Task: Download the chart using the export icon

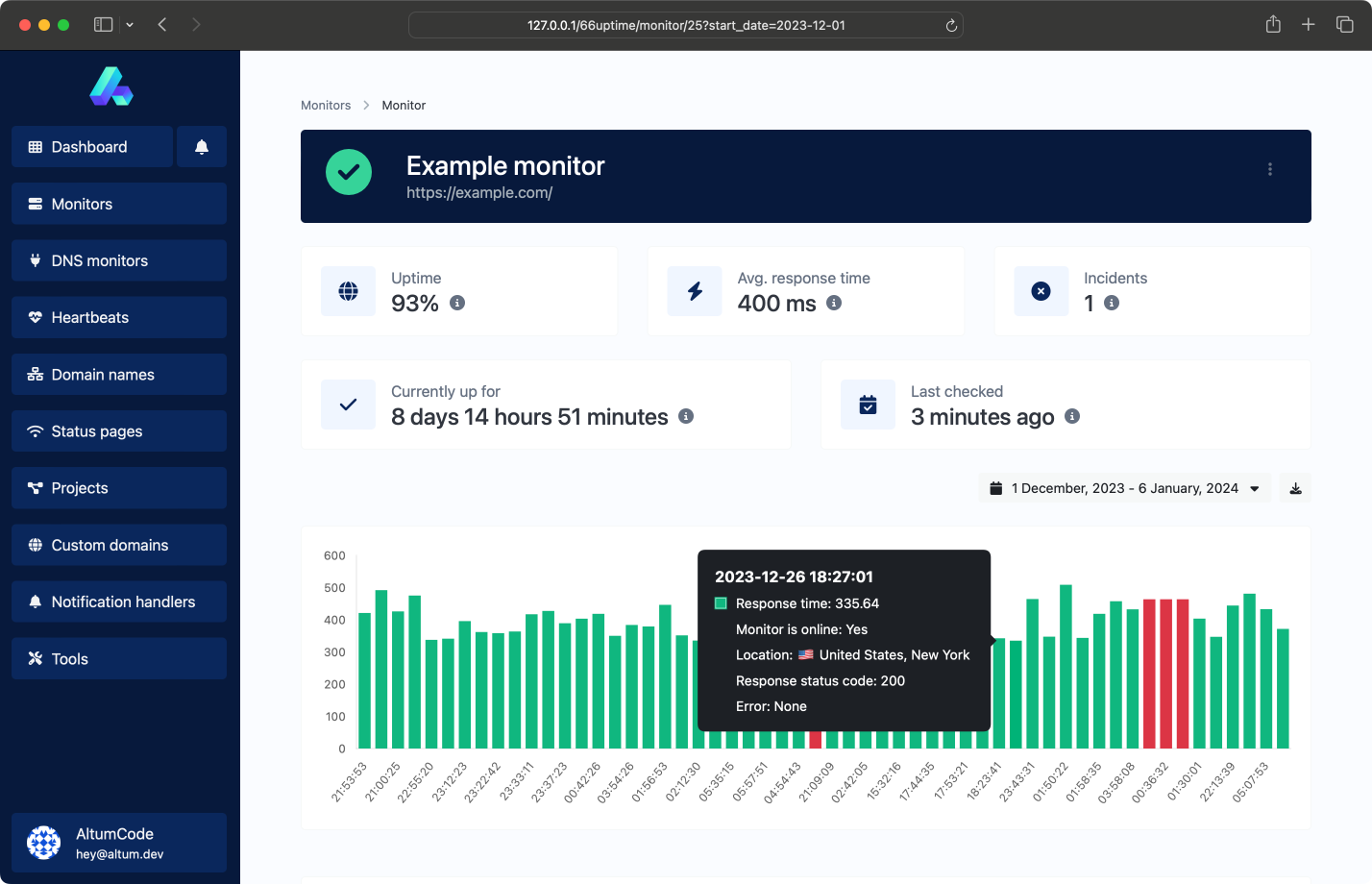Action: point(1294,487)
